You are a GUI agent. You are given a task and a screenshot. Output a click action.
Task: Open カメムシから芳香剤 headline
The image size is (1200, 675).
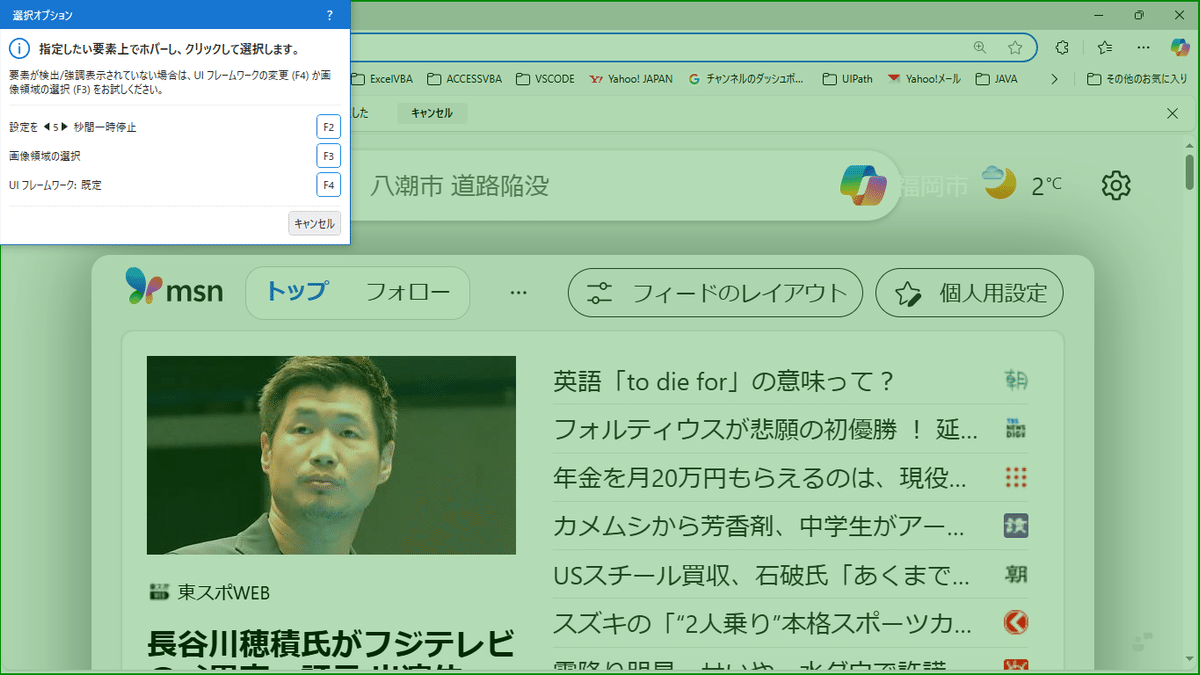[761, 527]
